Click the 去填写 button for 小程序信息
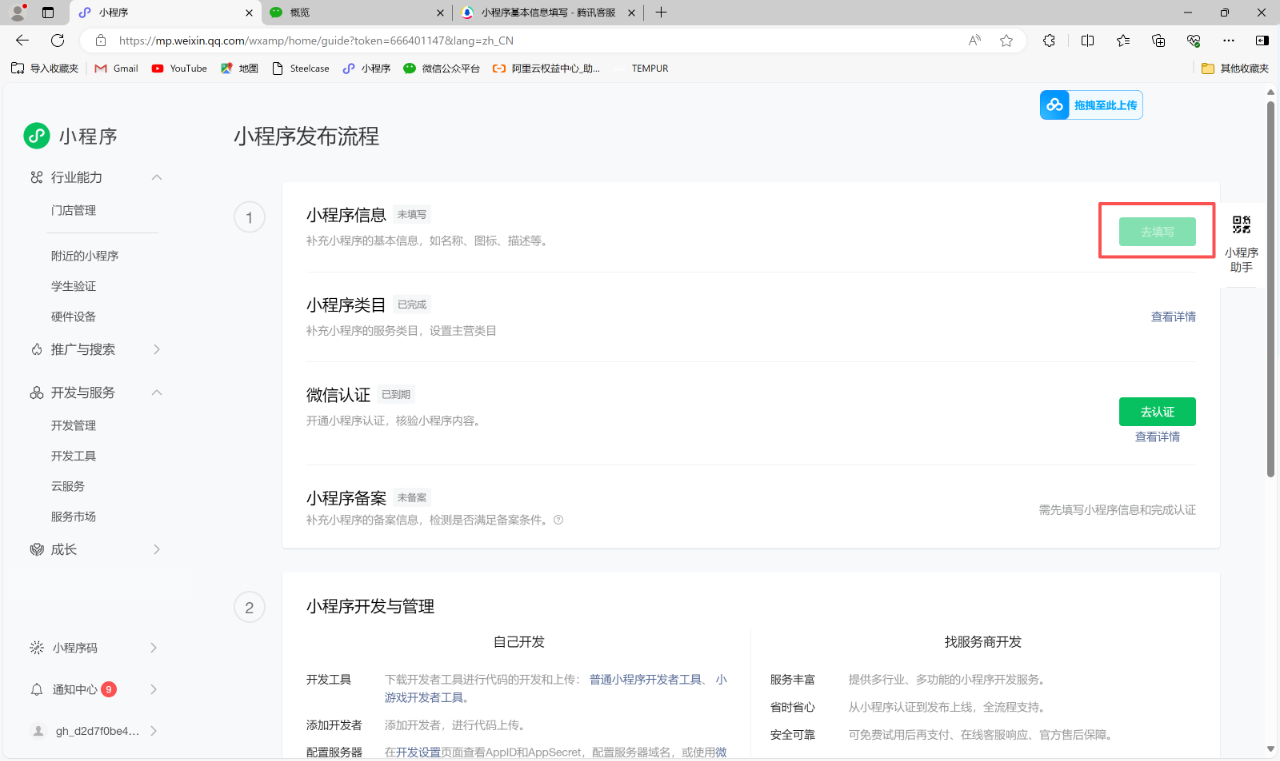 pyautogui.click(x=1157, y=232)
